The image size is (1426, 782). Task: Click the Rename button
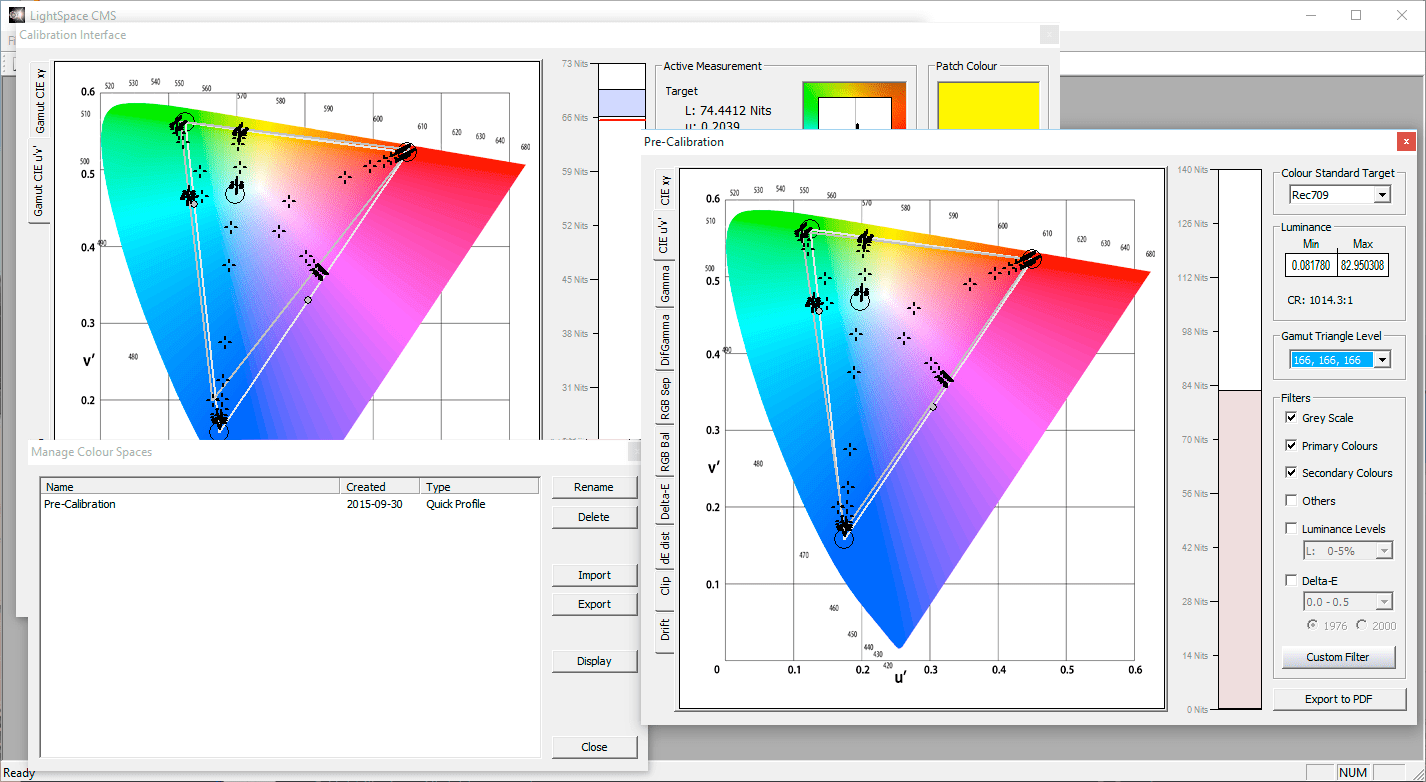(x=594, y=487)
